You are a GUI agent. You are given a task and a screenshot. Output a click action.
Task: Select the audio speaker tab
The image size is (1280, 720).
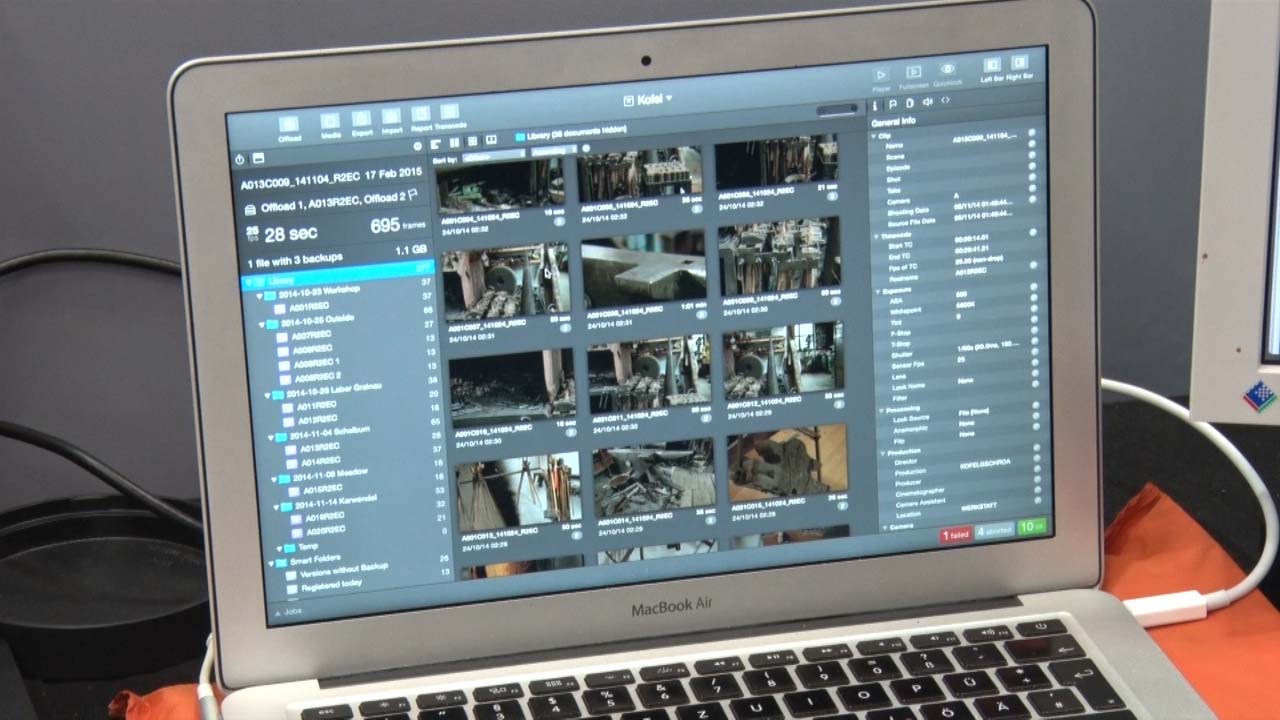tap(927, 102)
